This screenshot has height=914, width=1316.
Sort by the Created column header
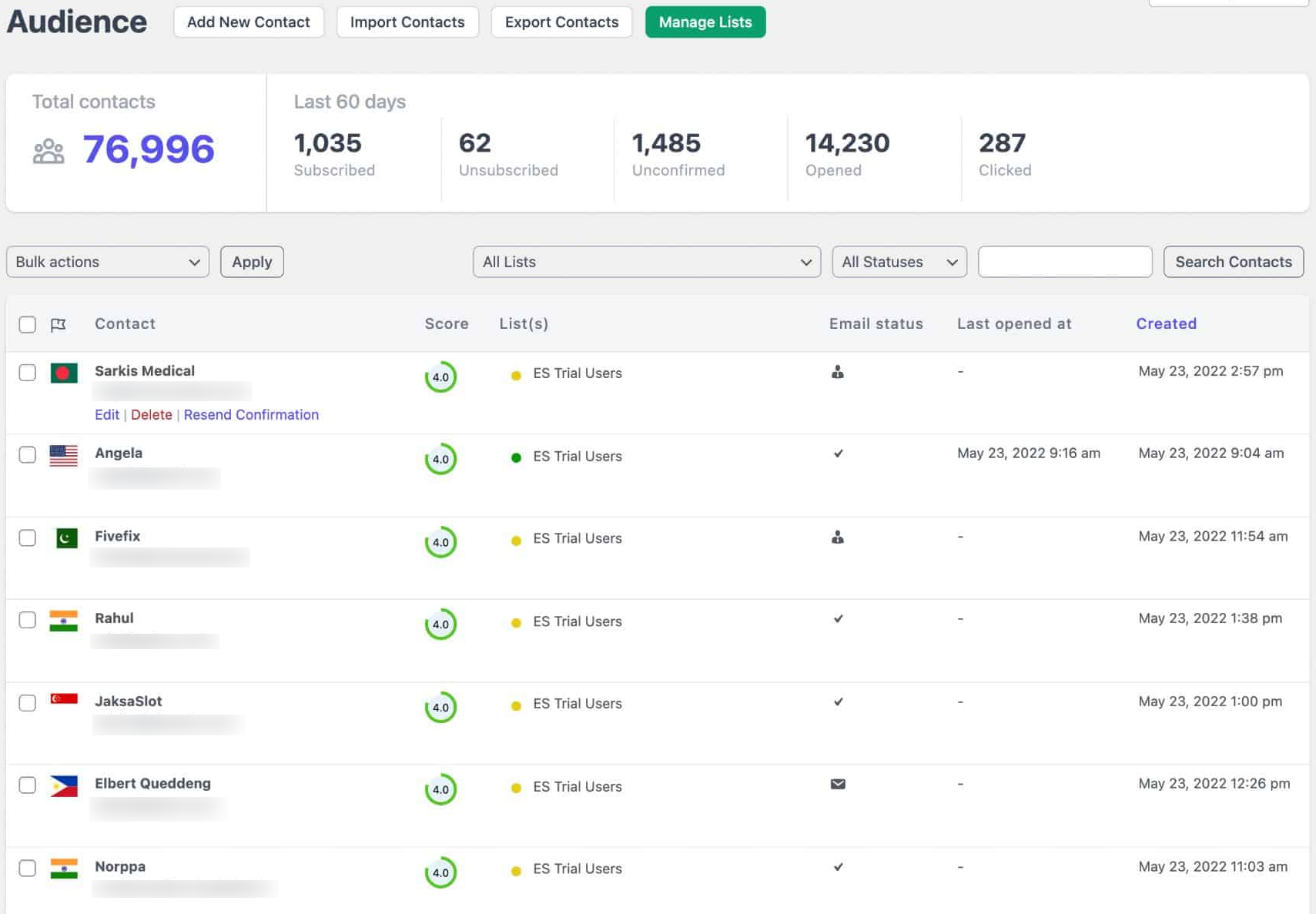pos(1166,323)
